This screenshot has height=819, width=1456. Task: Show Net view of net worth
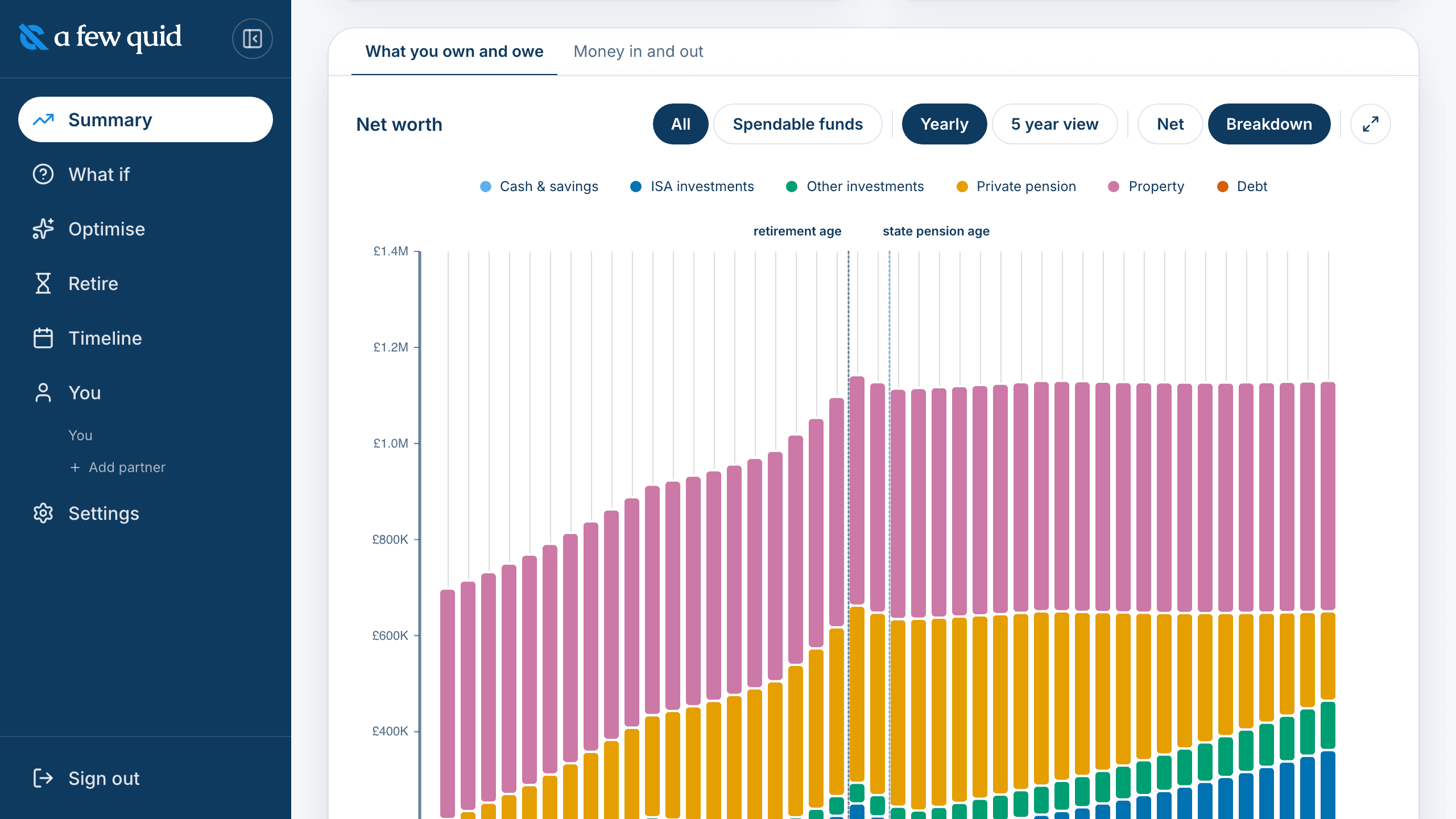click(1170, 124)
